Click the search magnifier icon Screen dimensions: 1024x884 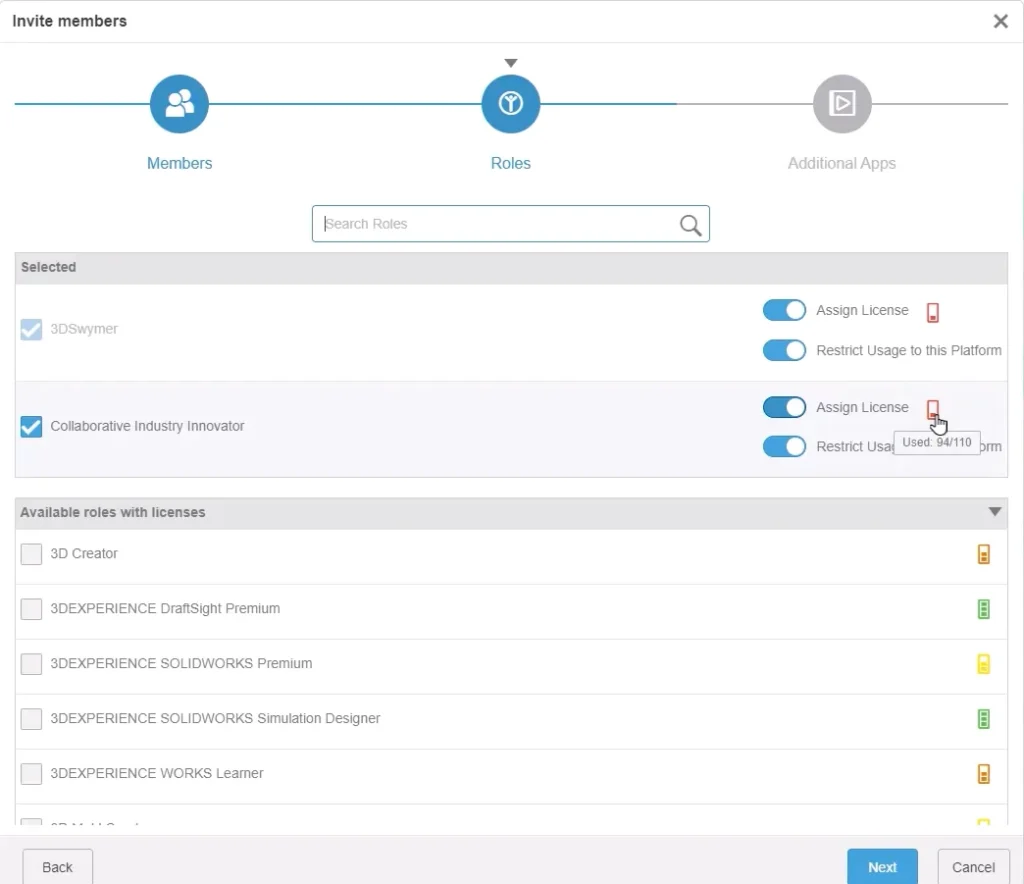tap(690, 225)
